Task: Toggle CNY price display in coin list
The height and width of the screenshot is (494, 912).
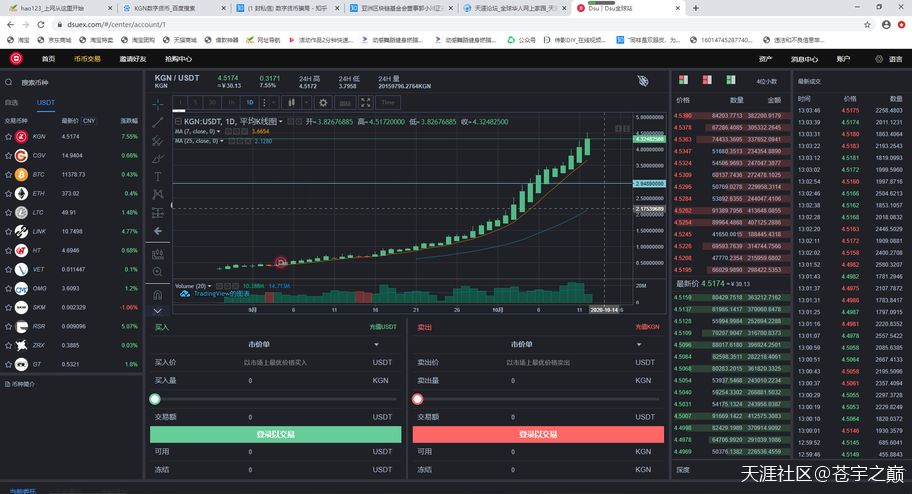Action: (88, 120)
